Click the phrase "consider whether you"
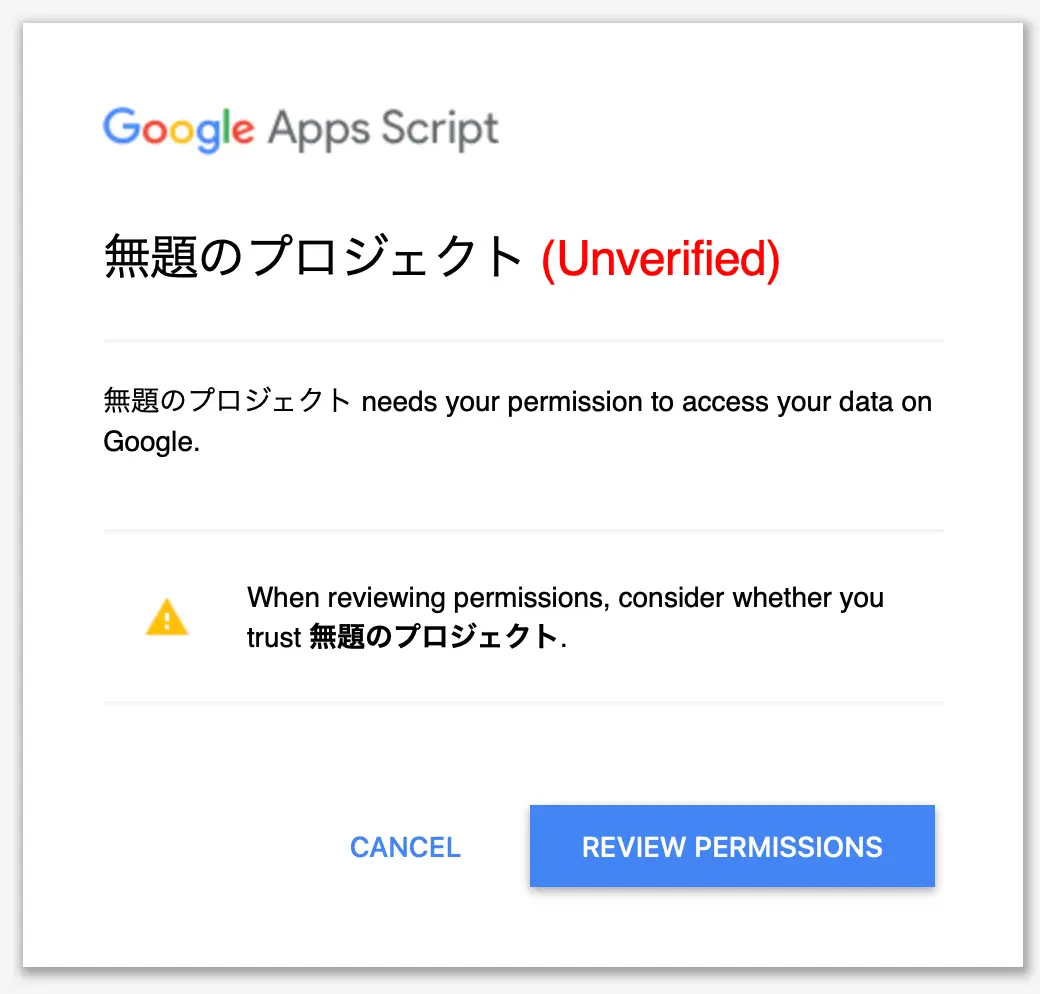 click(x=751, y=598)
